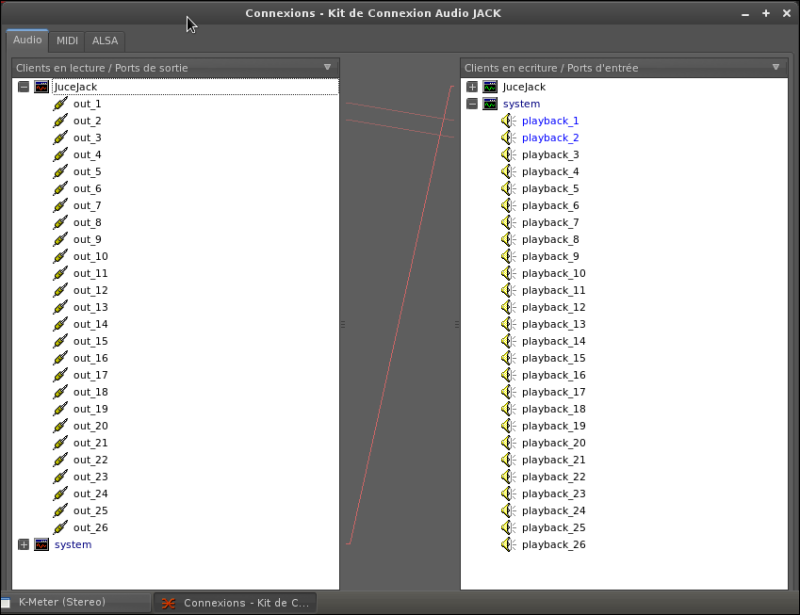Click the JuceJack client icon in output list
Image resolution: width=800 pixels, height=615 pixels.
[x=41, y=87]
